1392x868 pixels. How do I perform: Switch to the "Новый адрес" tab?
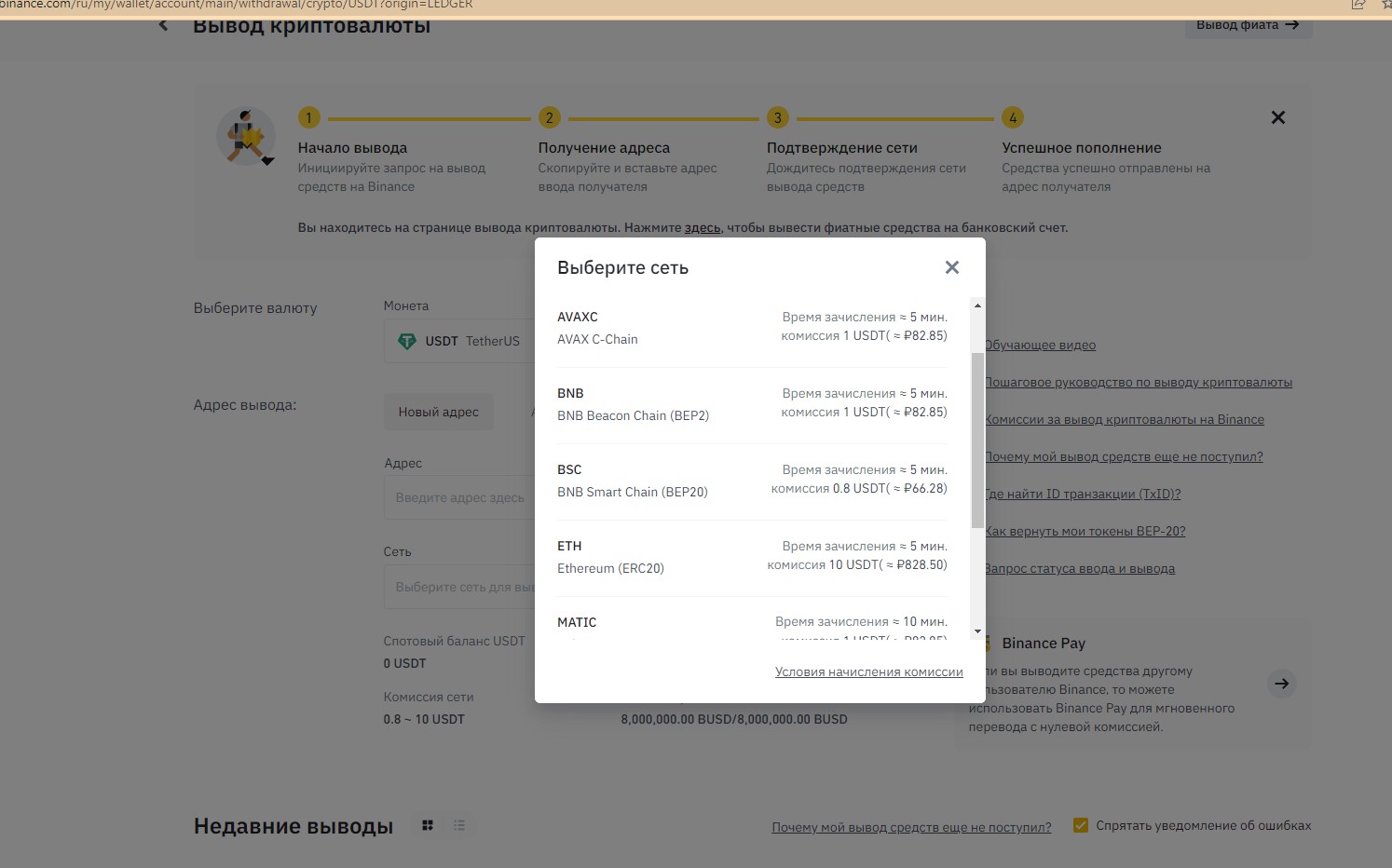click(x=439, y=412)
